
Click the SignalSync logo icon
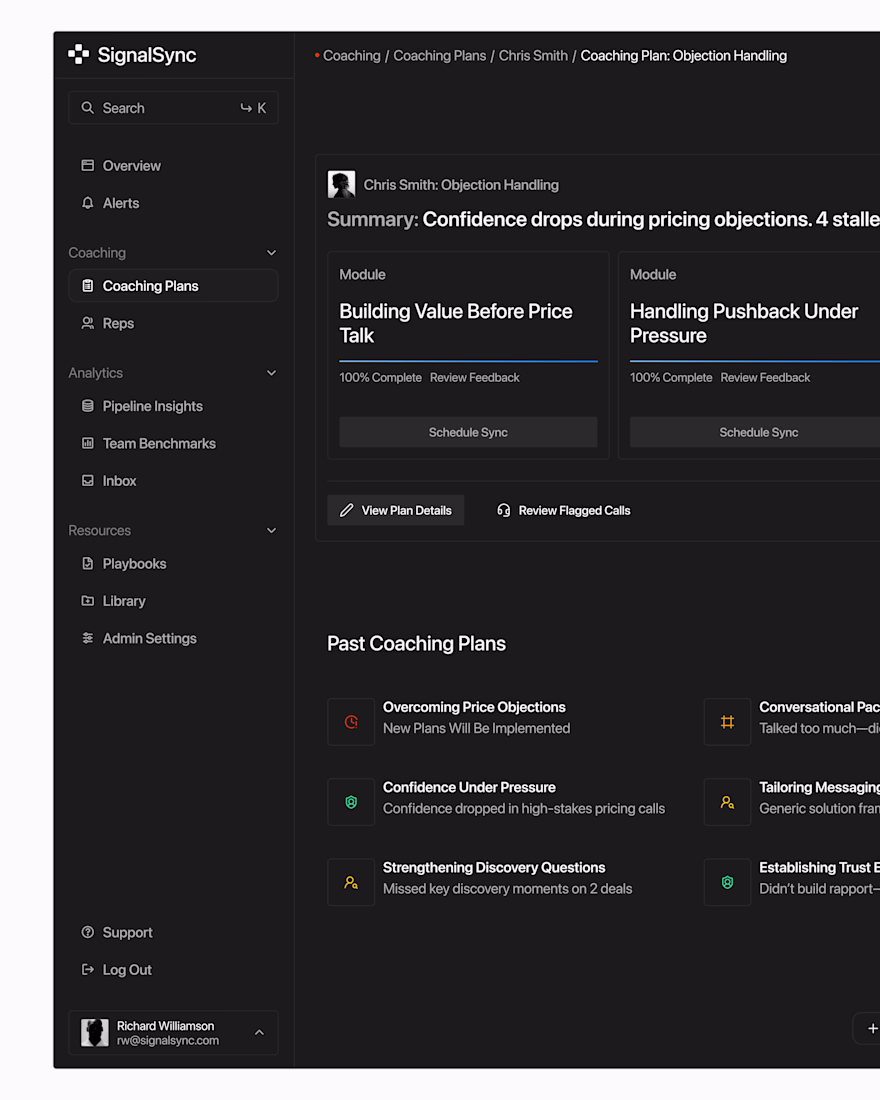point(79,55)
